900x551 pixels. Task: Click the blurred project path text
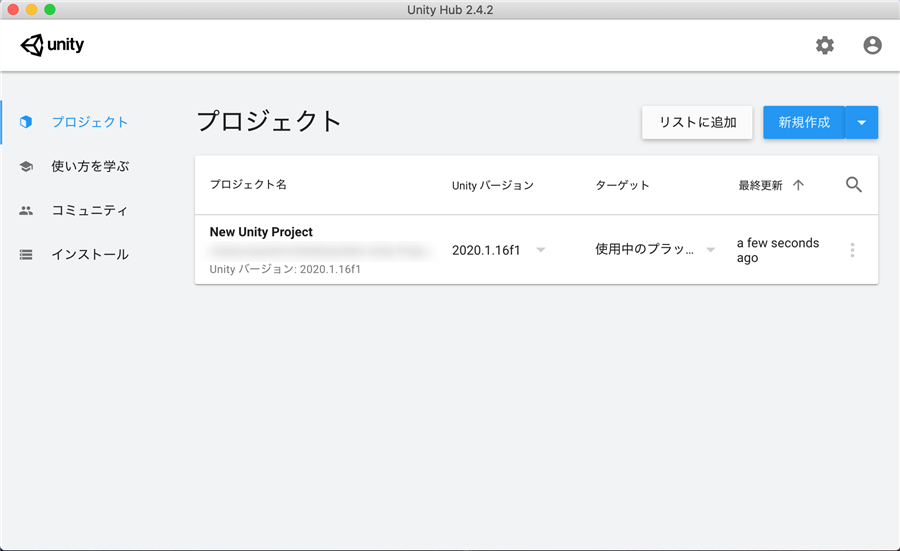319,251
